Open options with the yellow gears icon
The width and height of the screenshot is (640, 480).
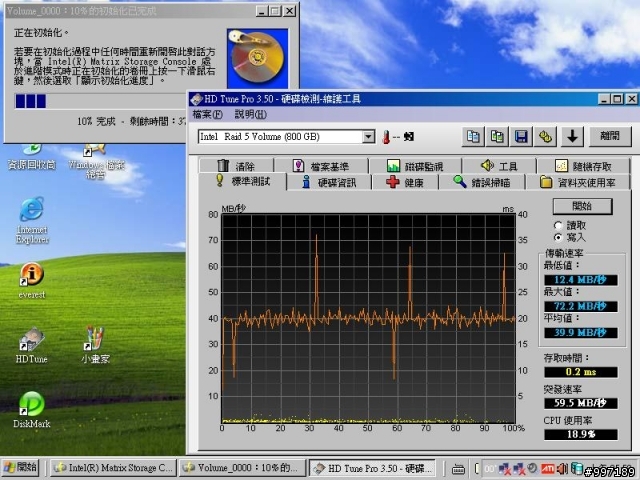pyautogui.click(x=545, y=136)
